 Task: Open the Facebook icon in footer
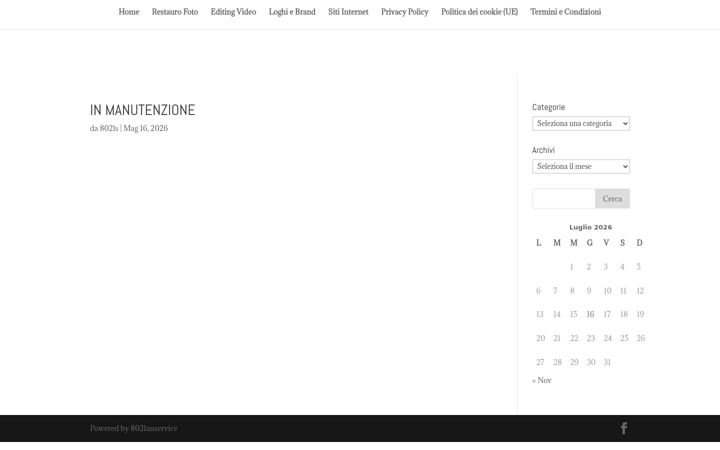point(624,428)
